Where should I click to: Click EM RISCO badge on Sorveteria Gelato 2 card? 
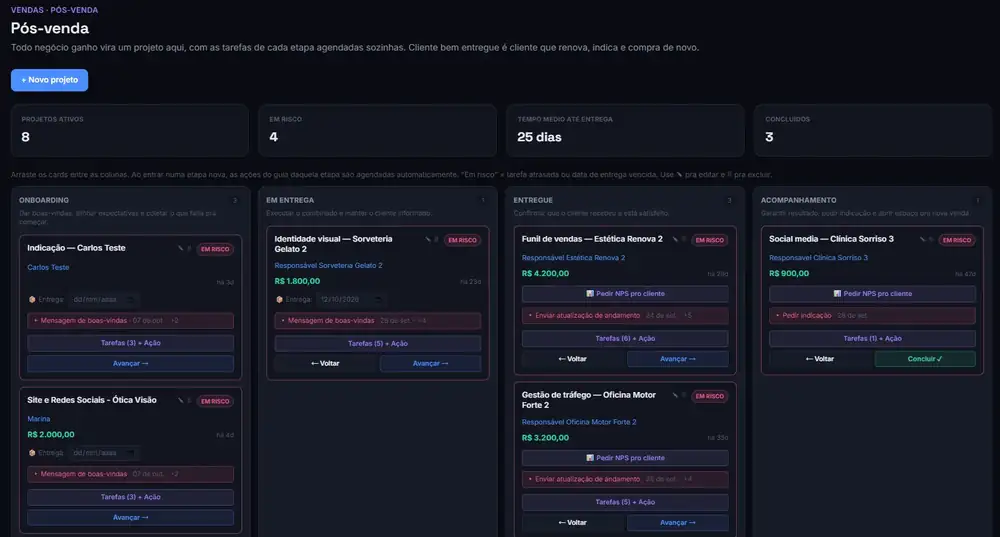pyautogui.click(x=462, y=240)
